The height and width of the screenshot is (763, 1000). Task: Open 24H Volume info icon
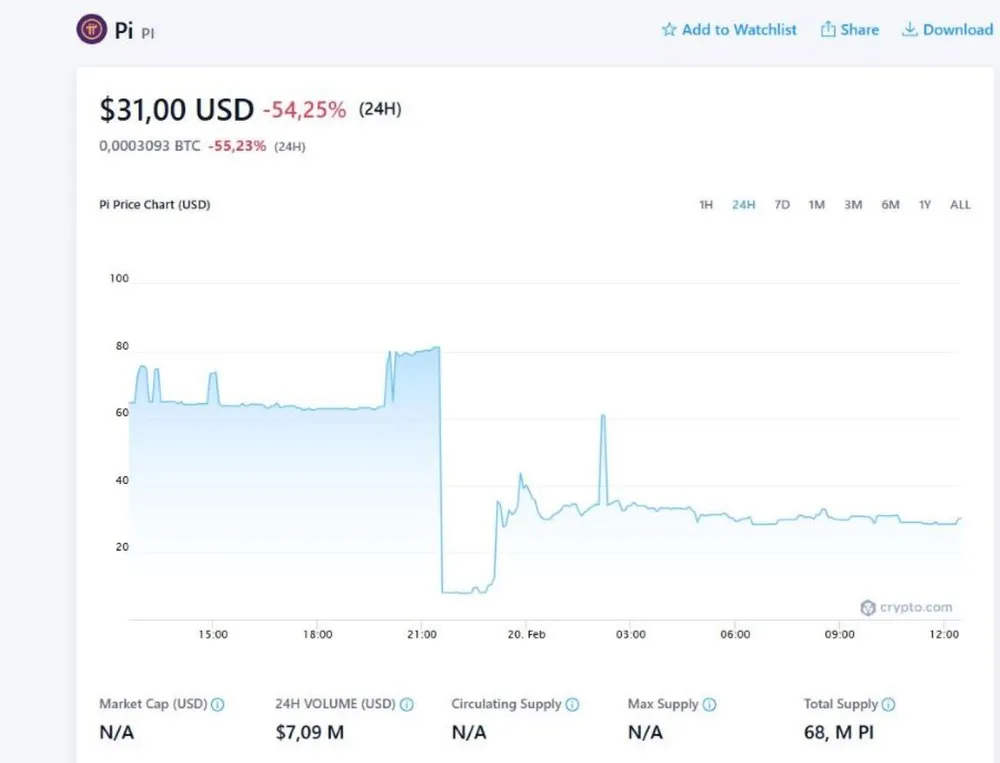tap(406, 705)
